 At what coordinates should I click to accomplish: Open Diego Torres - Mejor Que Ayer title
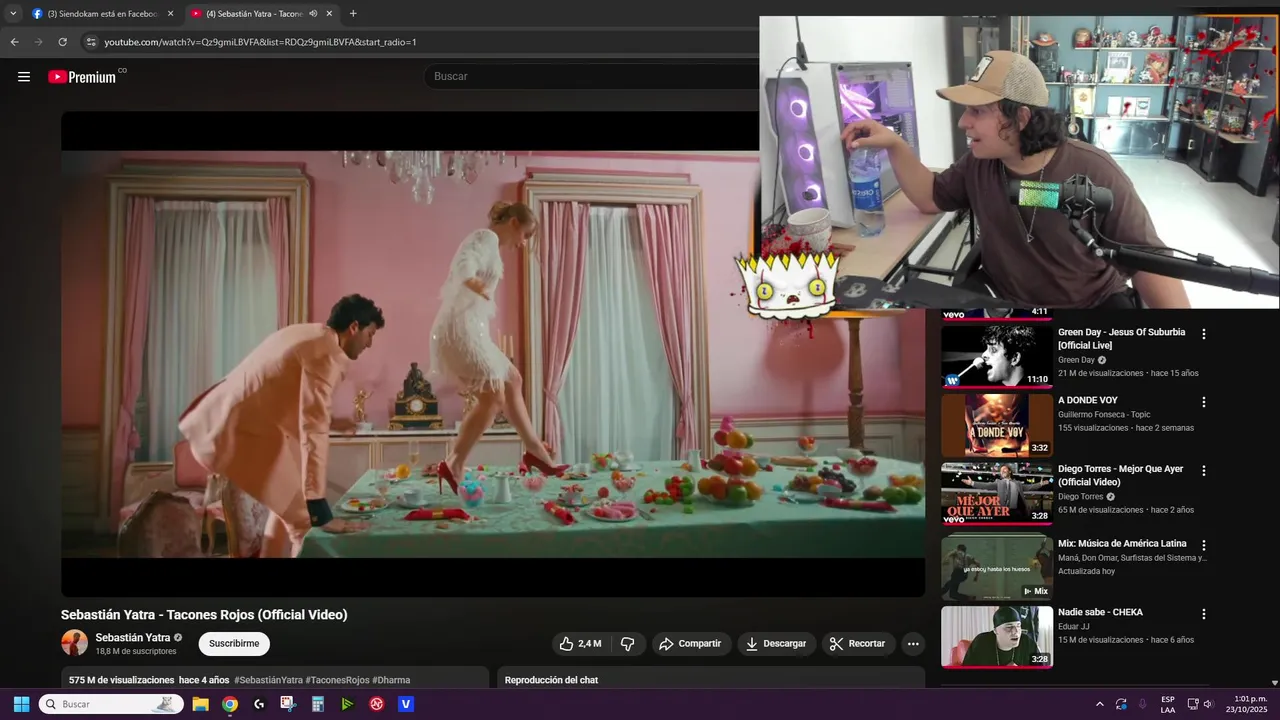point(1120,475)
